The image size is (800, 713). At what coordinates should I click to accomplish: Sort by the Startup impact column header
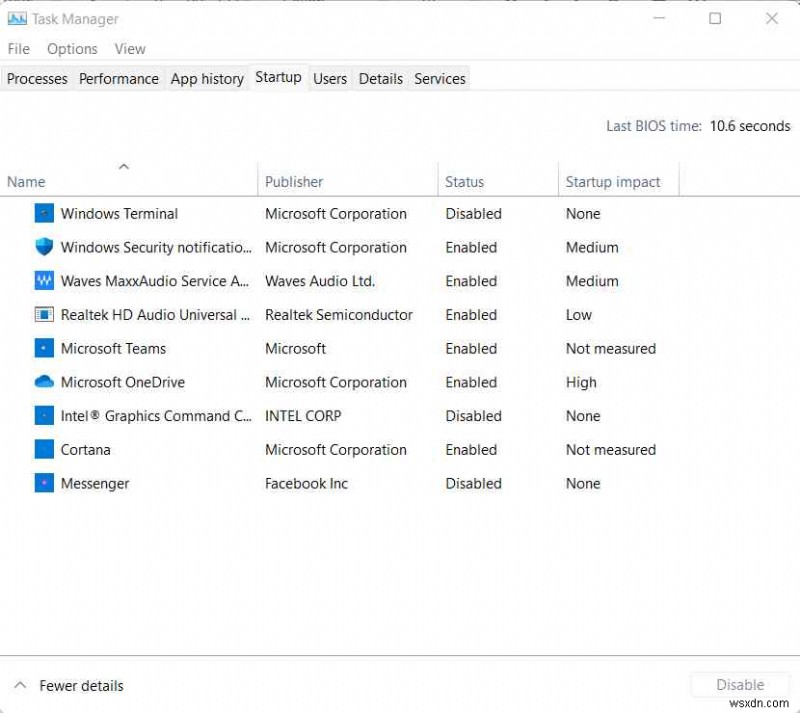[613, 181]
